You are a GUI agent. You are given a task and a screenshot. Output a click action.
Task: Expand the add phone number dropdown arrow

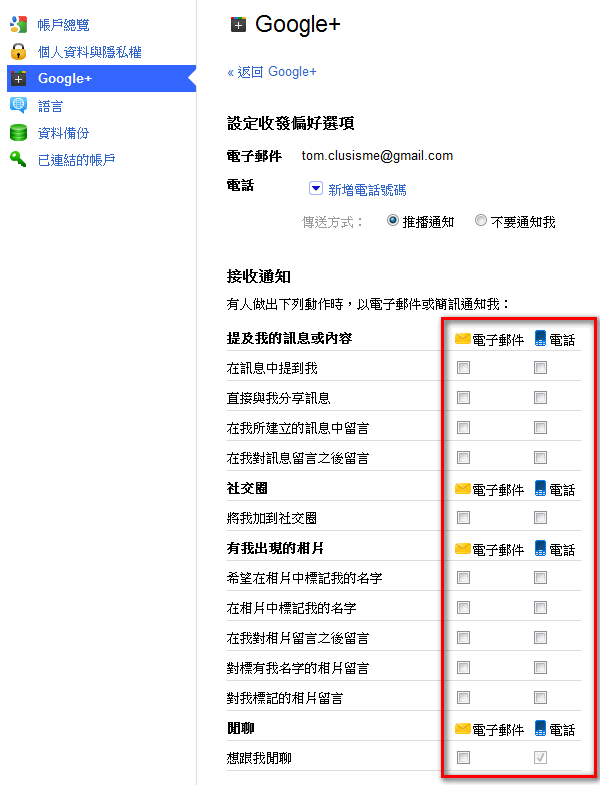(x=316, y=188)
